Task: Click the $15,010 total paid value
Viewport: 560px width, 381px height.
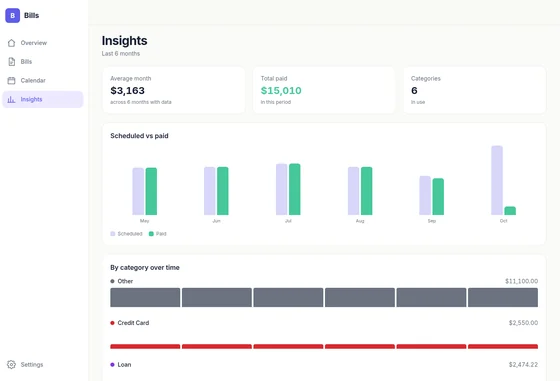Action: (x=281, y=91)
